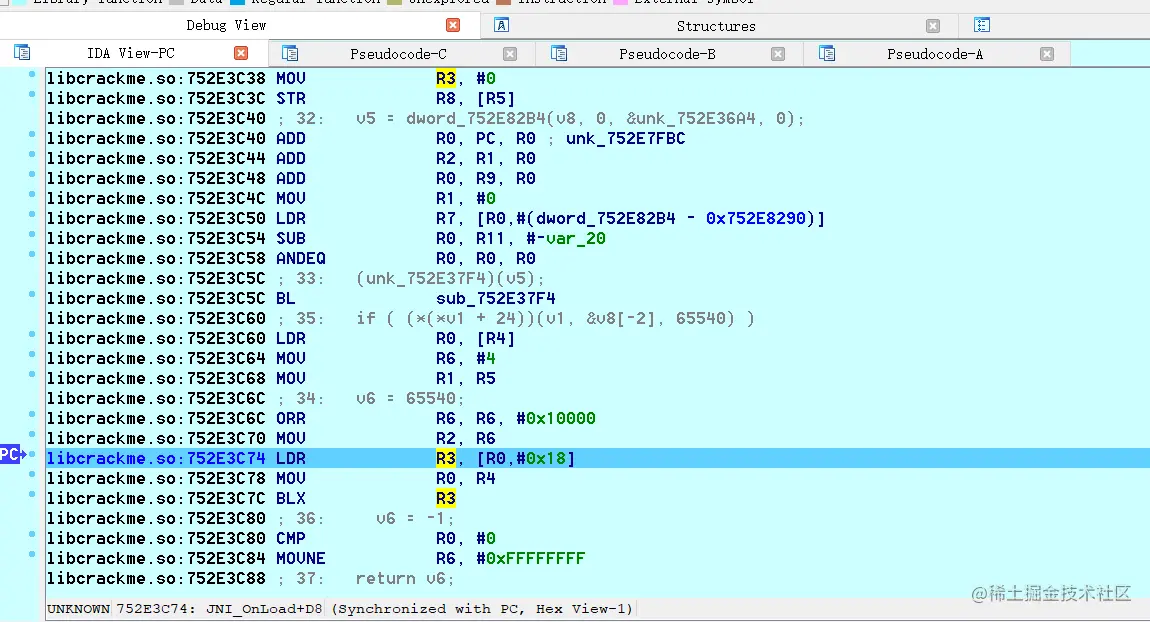Click the Pseudocode-A tab icon
Screen dimensions: 1150x622
click(x=827, y=54)
